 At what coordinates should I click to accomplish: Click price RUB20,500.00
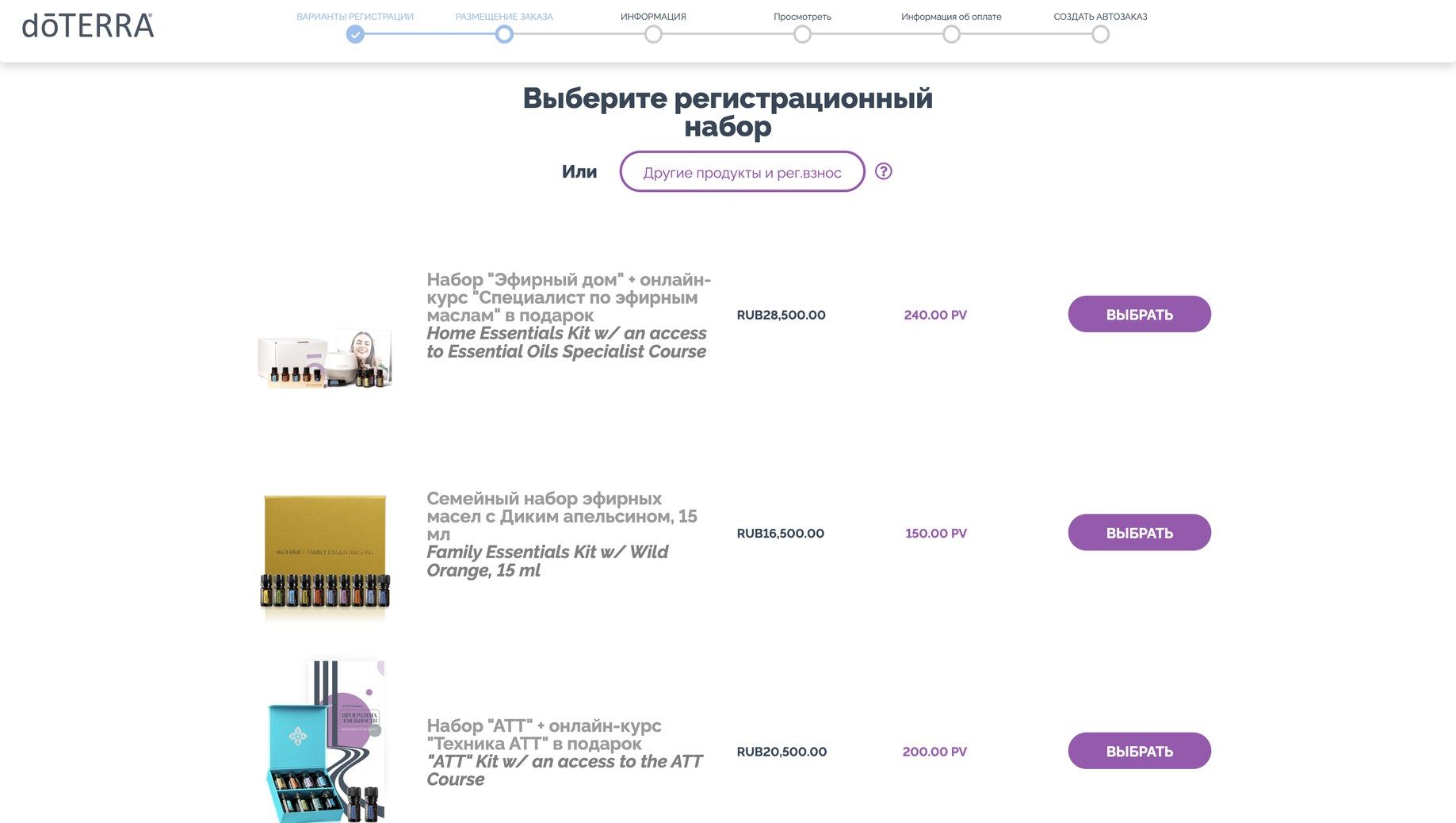(782, 752)
